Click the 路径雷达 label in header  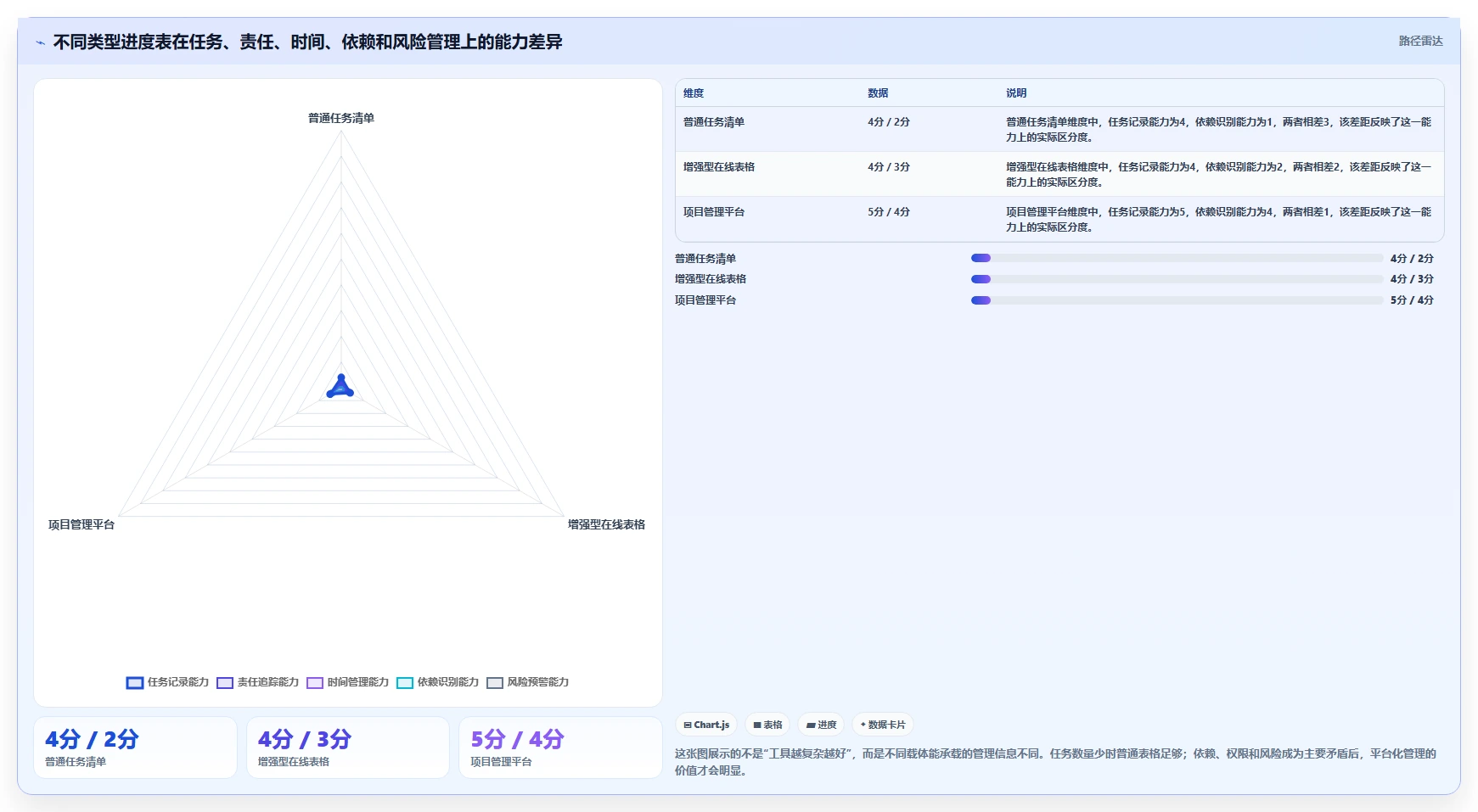click(1420, 41)
